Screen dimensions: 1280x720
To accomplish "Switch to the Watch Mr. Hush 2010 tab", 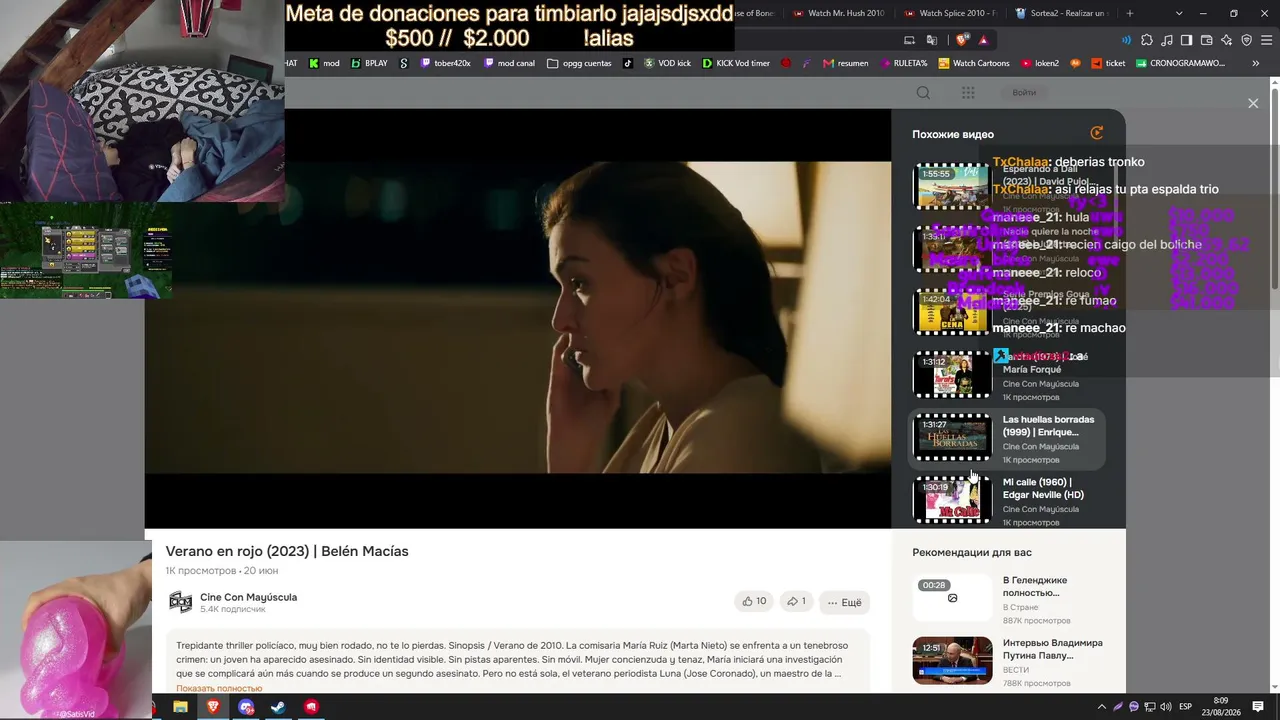I will [x=839, y=13].
